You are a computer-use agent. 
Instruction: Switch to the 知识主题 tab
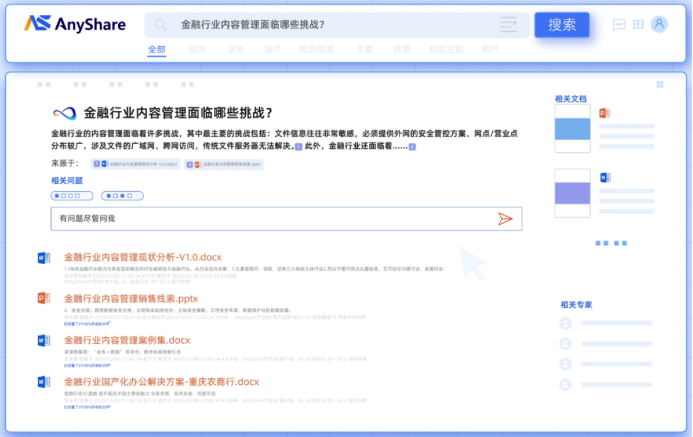[x=446, y=49]
